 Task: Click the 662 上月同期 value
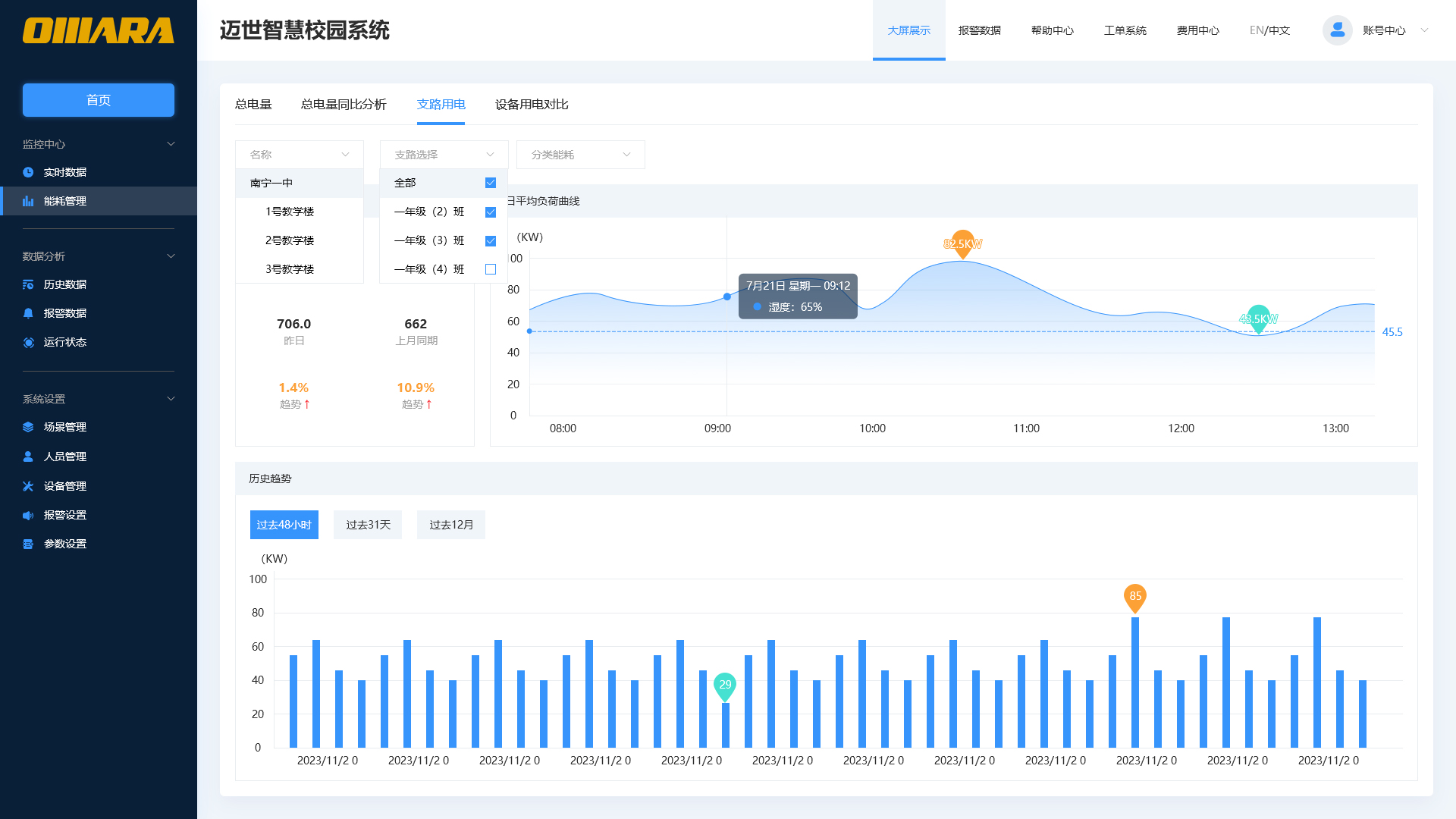pyautogui.click(x=416, y=324)
